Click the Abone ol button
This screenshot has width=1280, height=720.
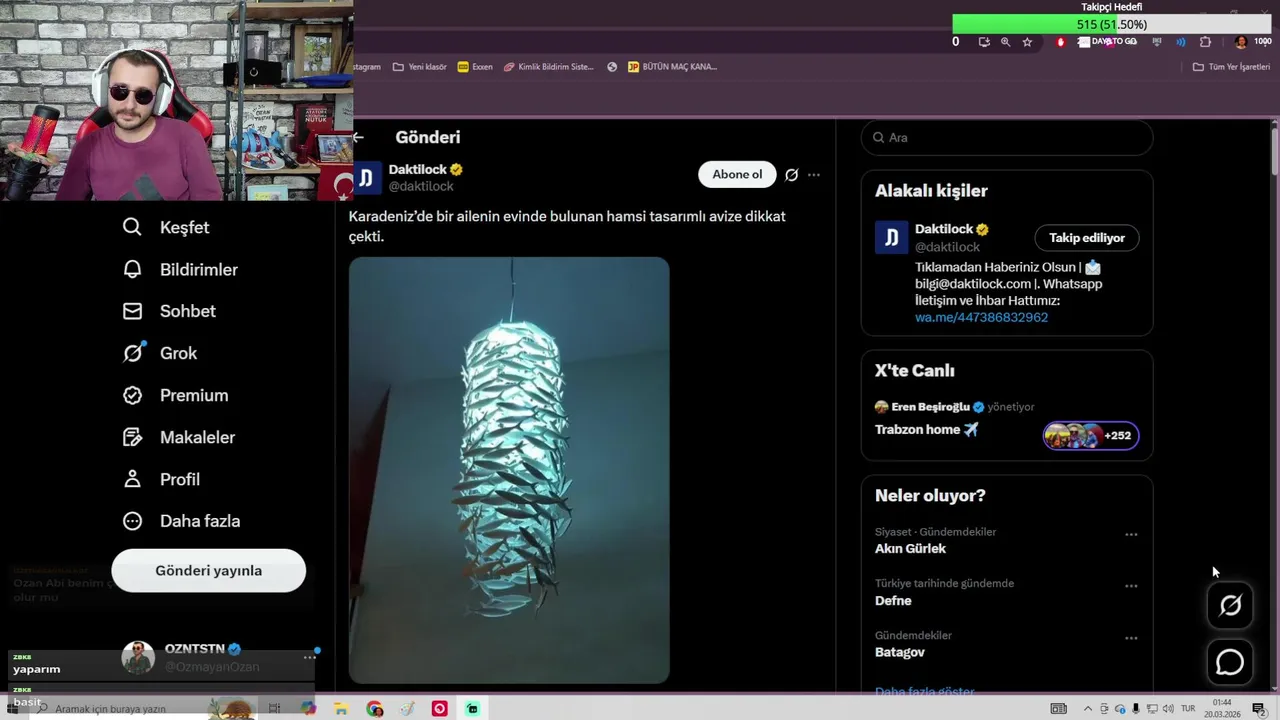coord(737,174)
